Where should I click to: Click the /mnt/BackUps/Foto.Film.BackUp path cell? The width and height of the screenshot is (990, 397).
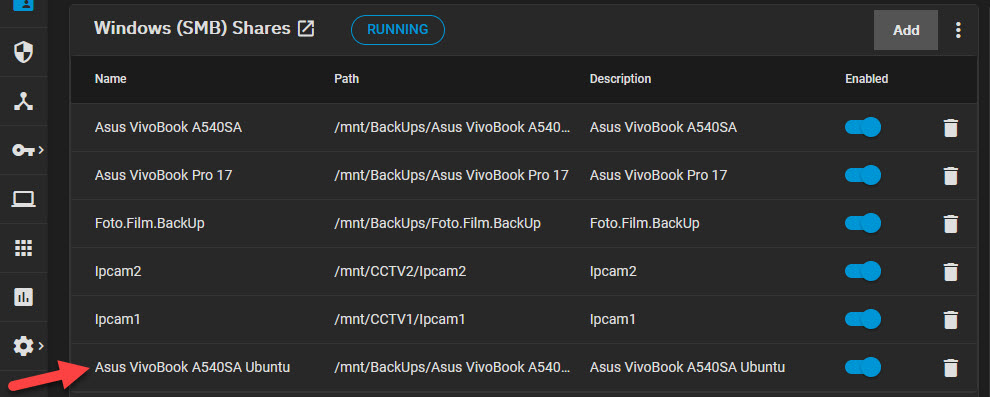click(x=438, y=223)
